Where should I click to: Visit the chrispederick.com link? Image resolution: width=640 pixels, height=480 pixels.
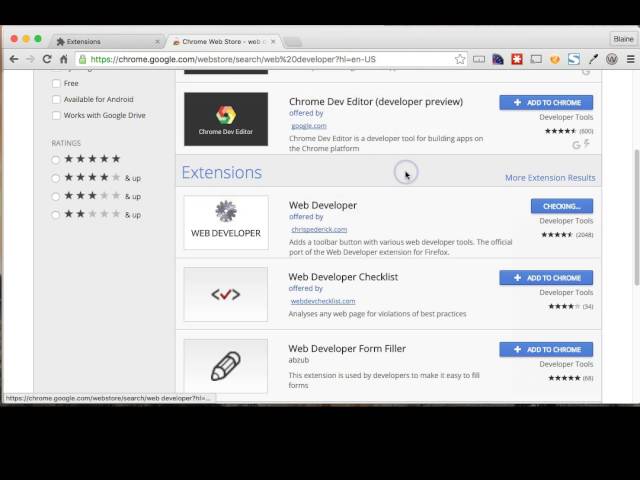coord(319,229)
